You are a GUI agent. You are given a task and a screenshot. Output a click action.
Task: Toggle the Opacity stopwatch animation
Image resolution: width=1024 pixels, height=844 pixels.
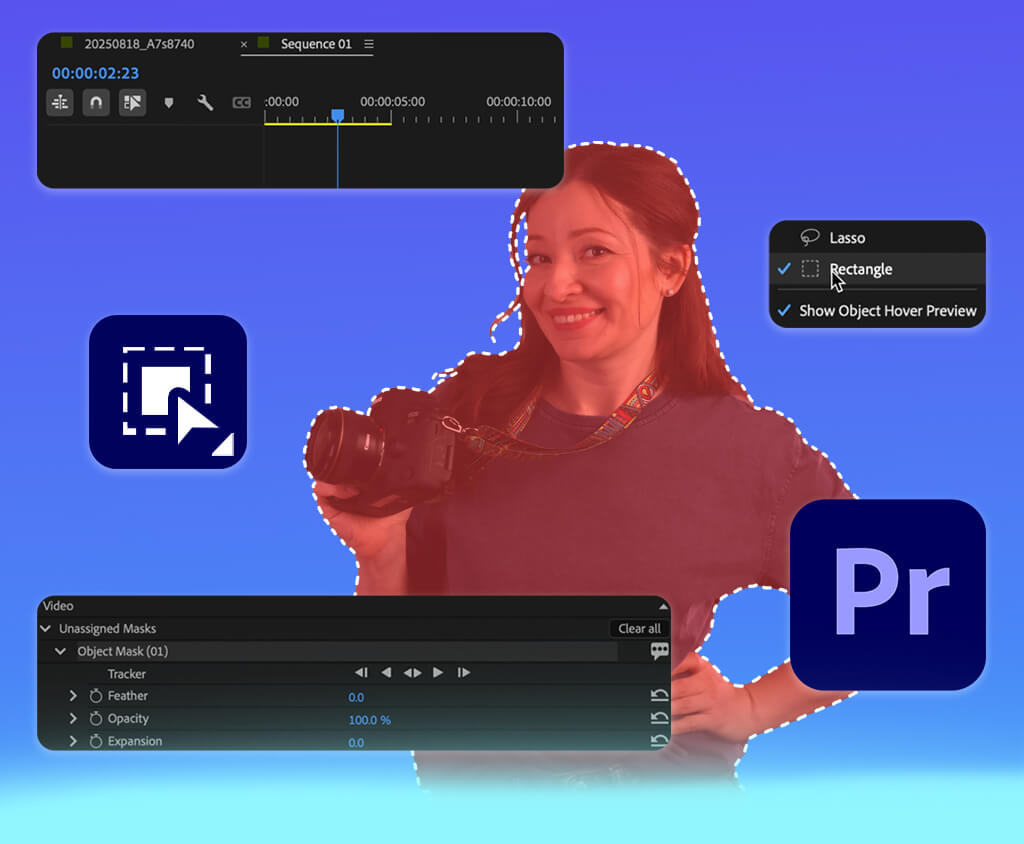tap(96, 719)
